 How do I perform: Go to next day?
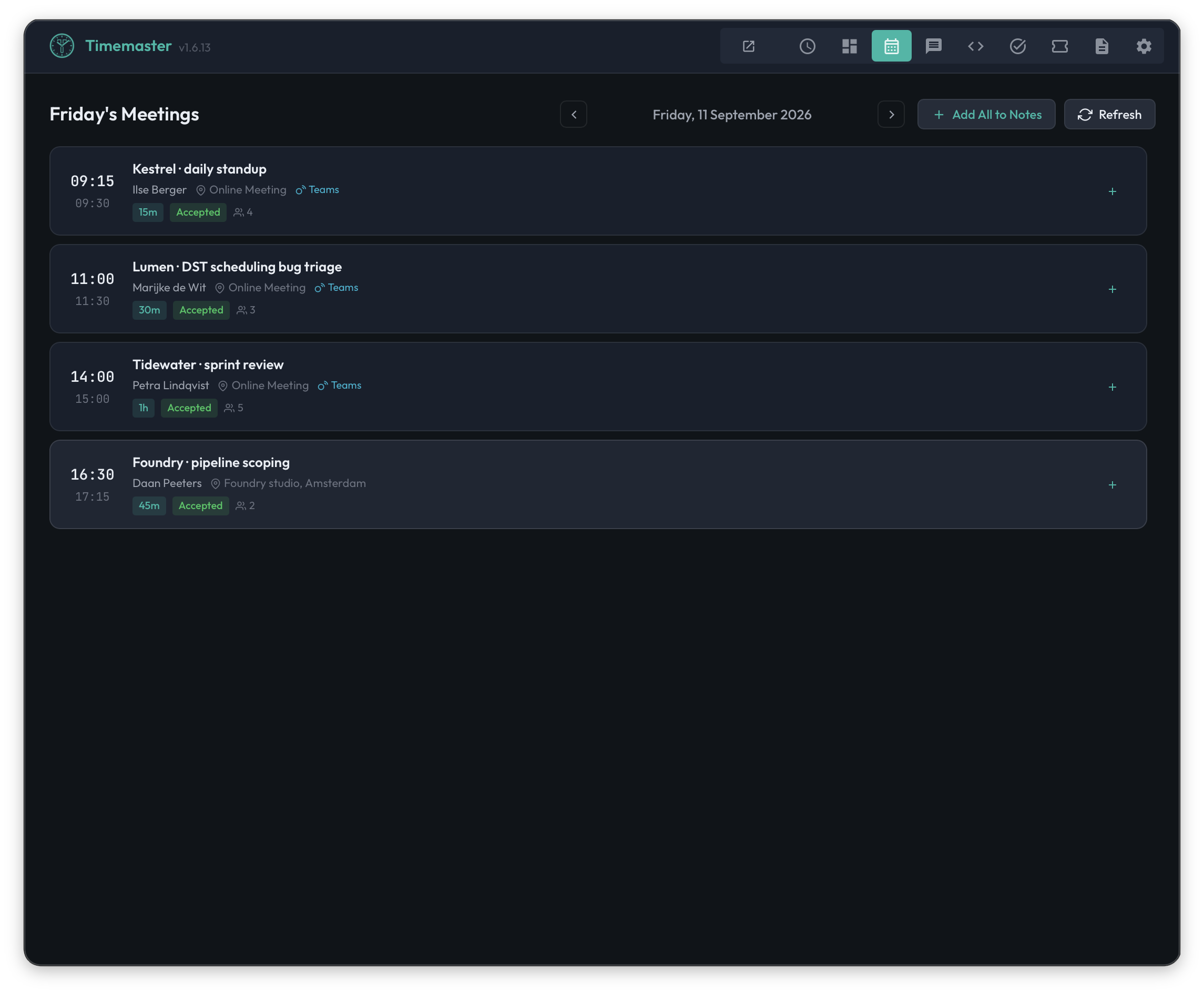891,115
